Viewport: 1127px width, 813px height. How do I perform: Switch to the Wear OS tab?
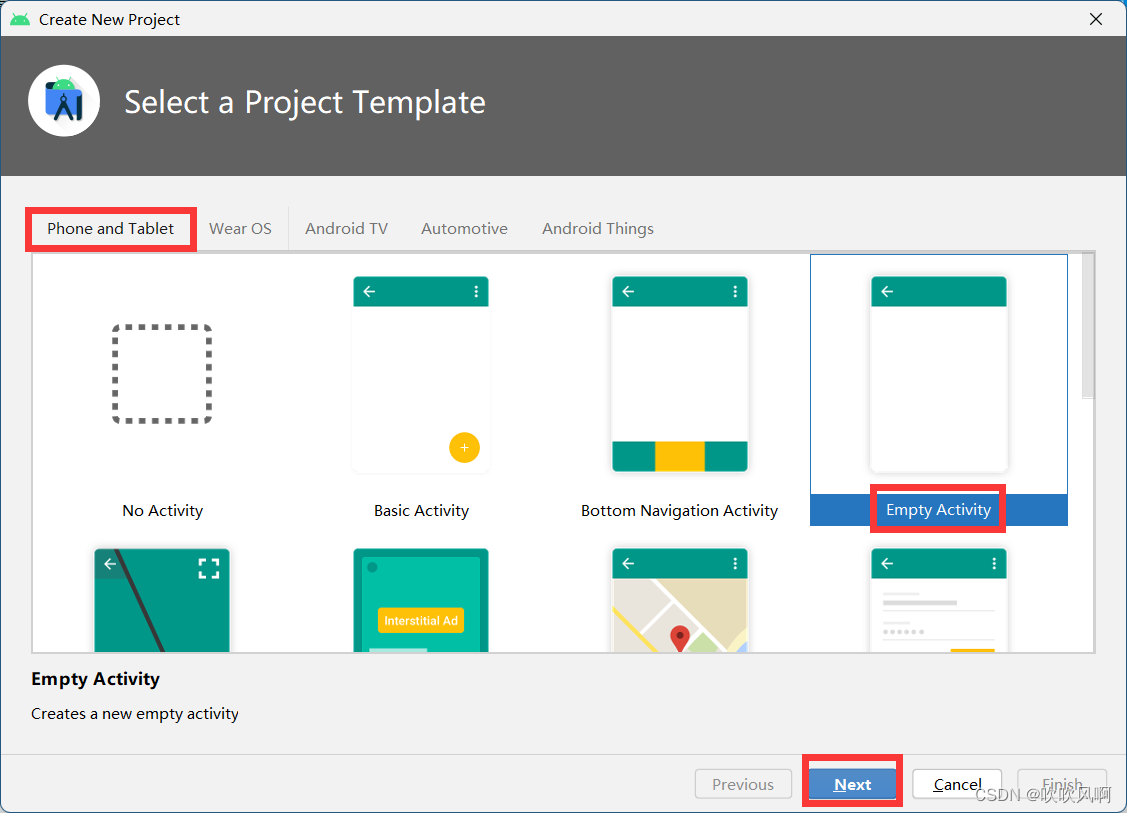point(241,229)
